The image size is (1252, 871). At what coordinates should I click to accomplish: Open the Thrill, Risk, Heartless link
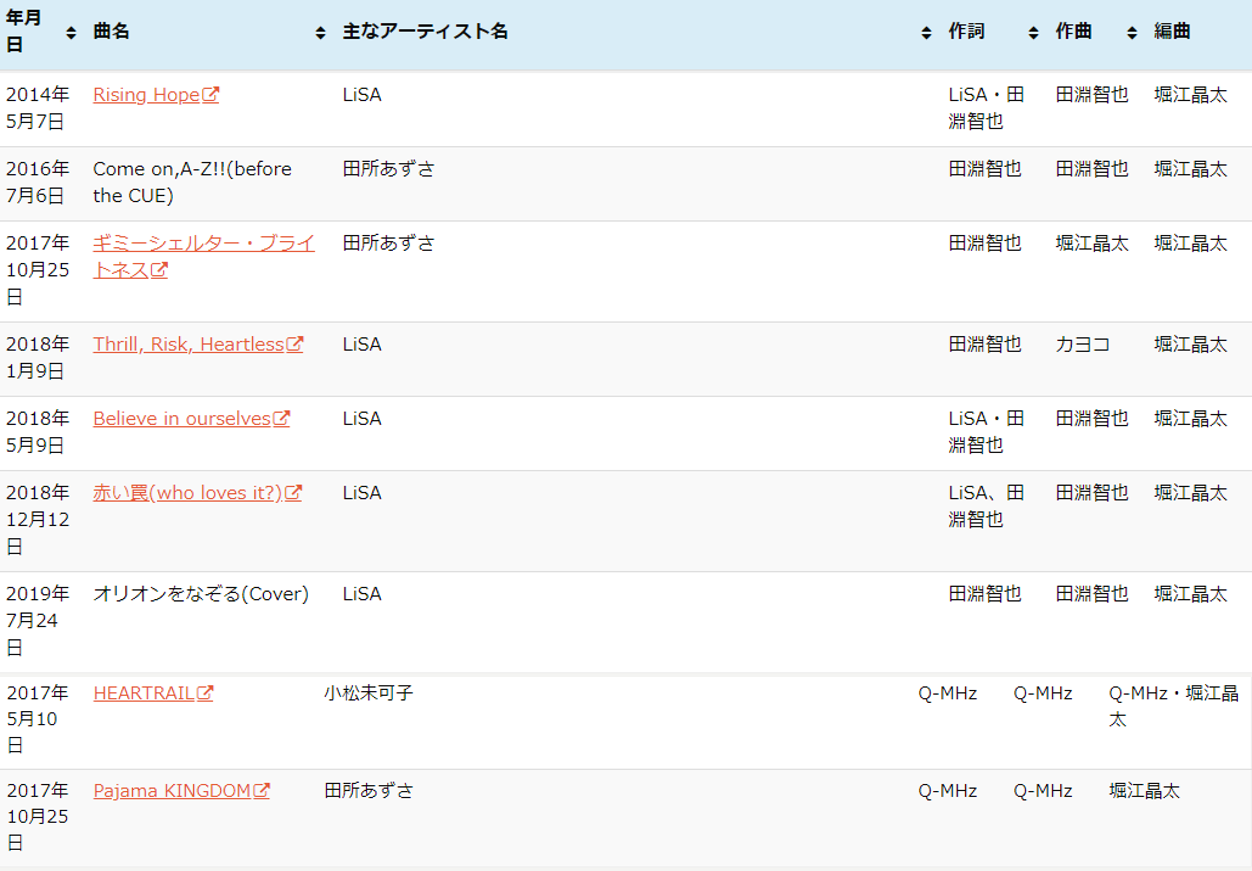pos(188,345)
